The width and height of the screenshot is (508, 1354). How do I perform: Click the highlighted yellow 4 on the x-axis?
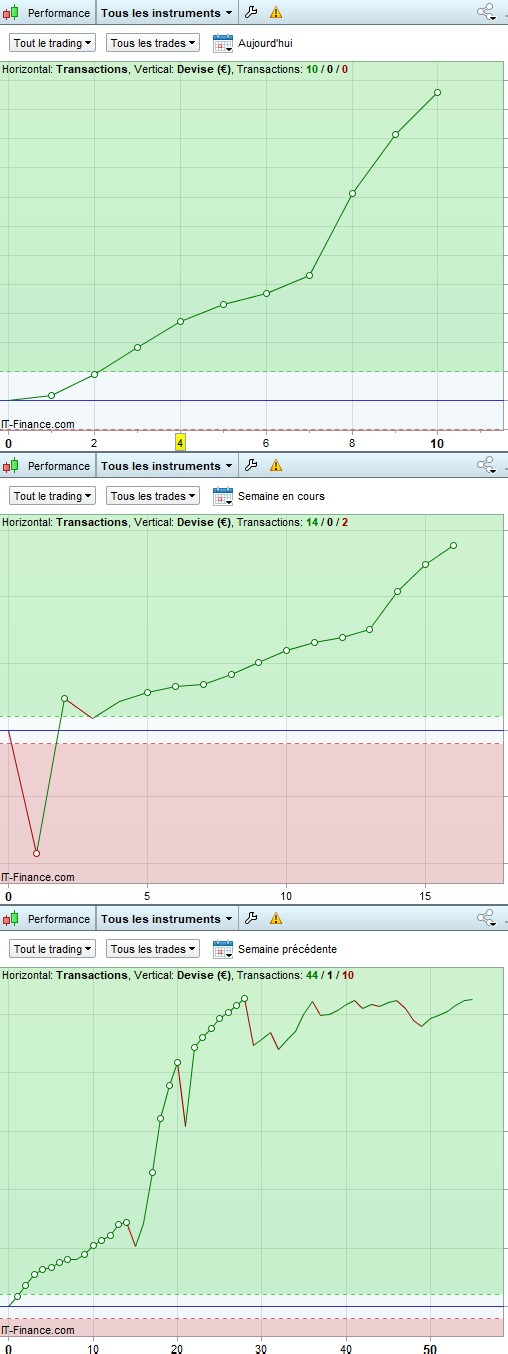(x=180, y=442)
